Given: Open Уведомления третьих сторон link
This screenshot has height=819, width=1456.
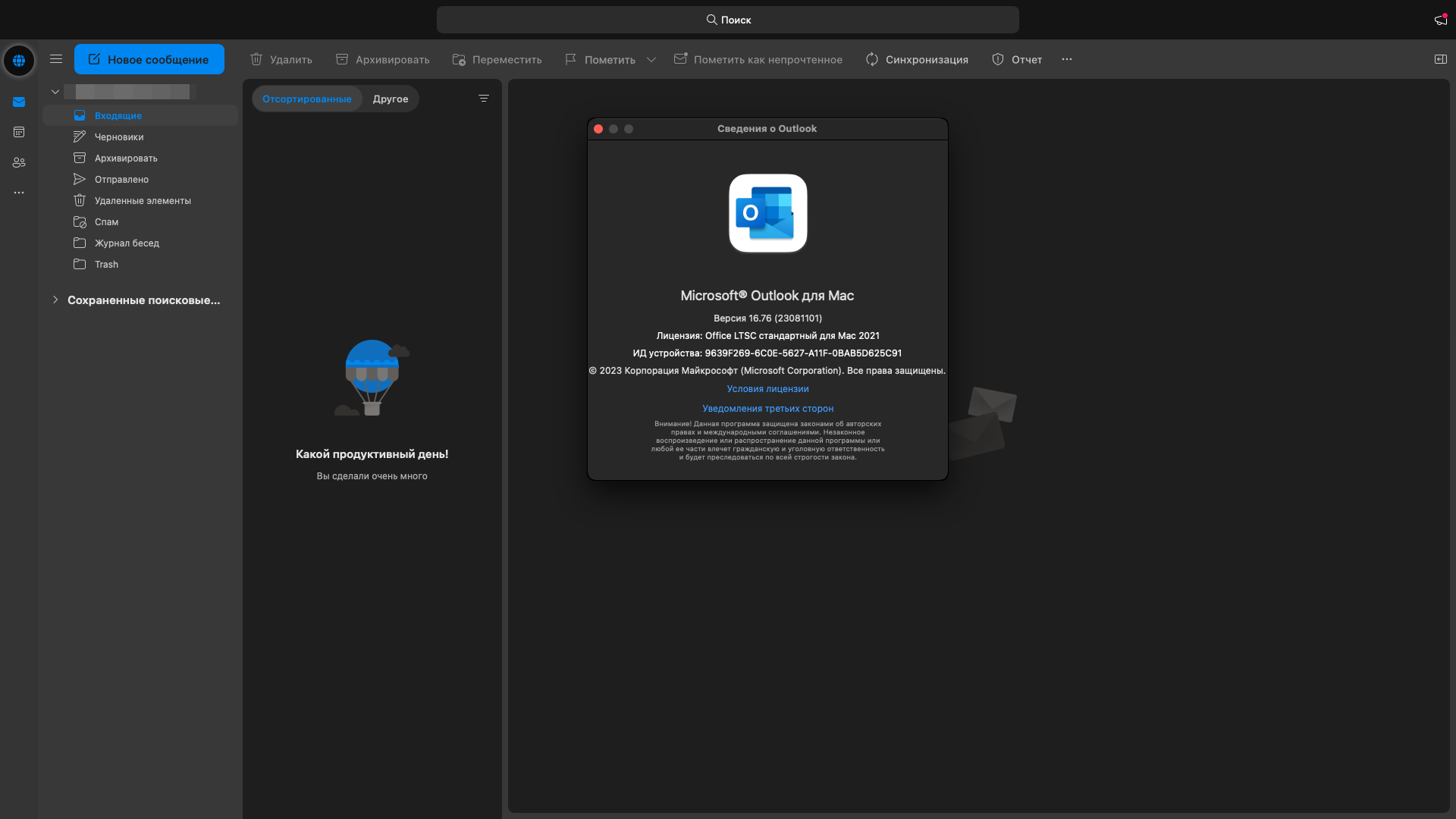Looking at the screenshot, I should click(767, 409).
